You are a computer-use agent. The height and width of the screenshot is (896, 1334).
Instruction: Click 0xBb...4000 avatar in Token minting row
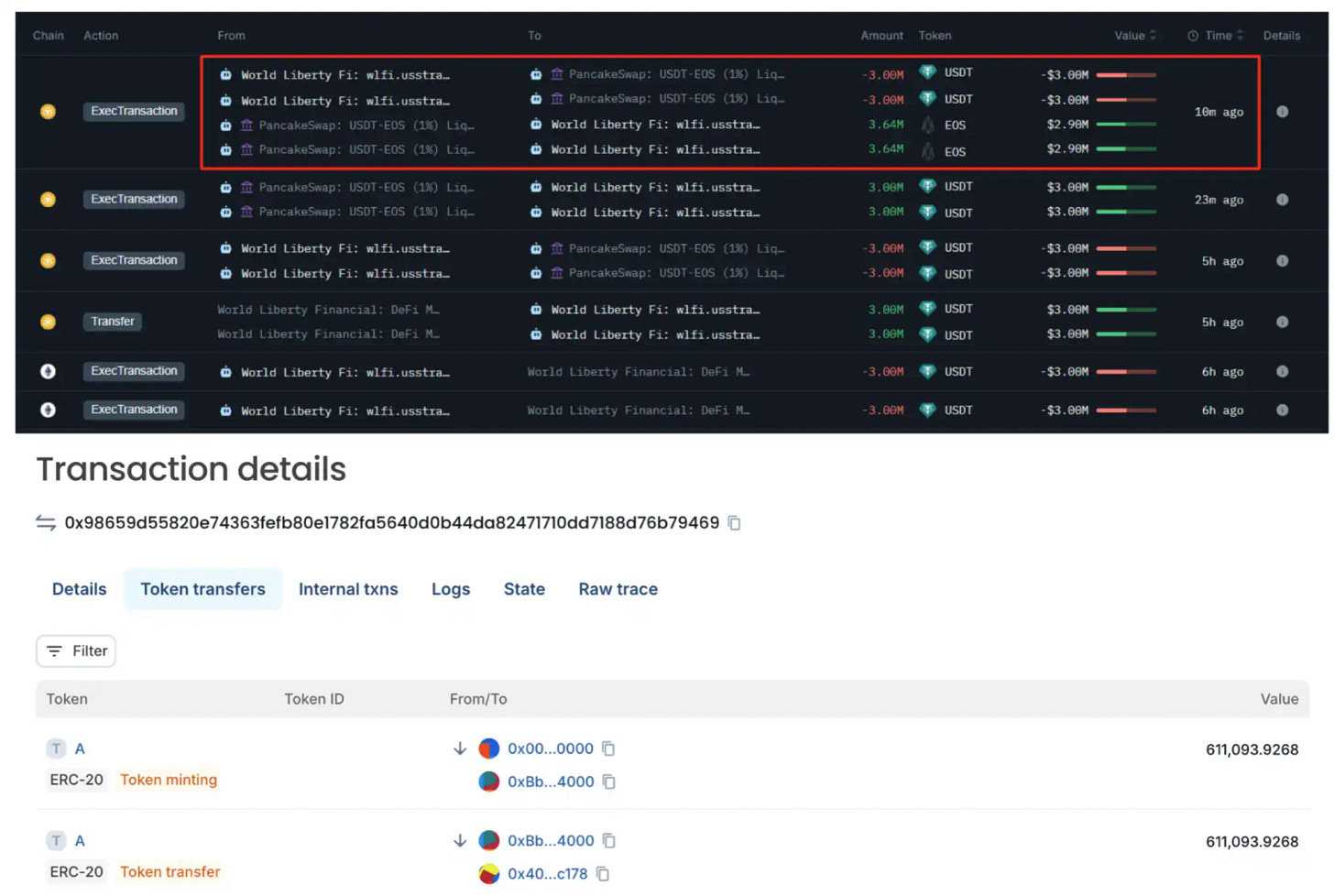coord(489,782)
